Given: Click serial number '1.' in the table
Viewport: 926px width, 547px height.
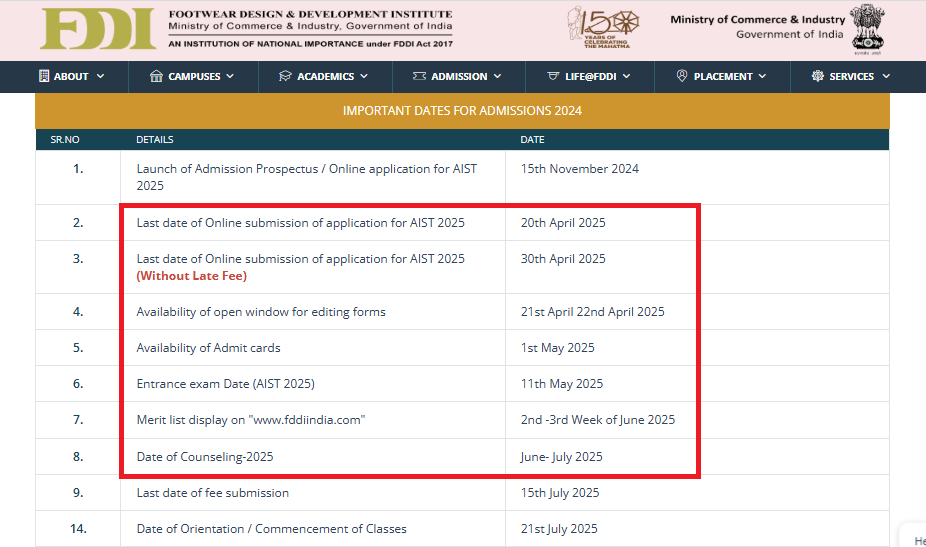Looking at the screenshot, I should (78, 169).
